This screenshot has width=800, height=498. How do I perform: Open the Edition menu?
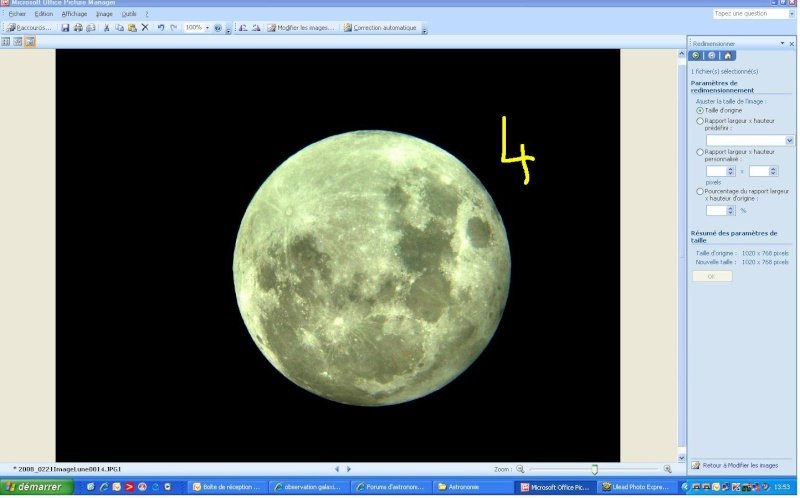click(44, 14)
